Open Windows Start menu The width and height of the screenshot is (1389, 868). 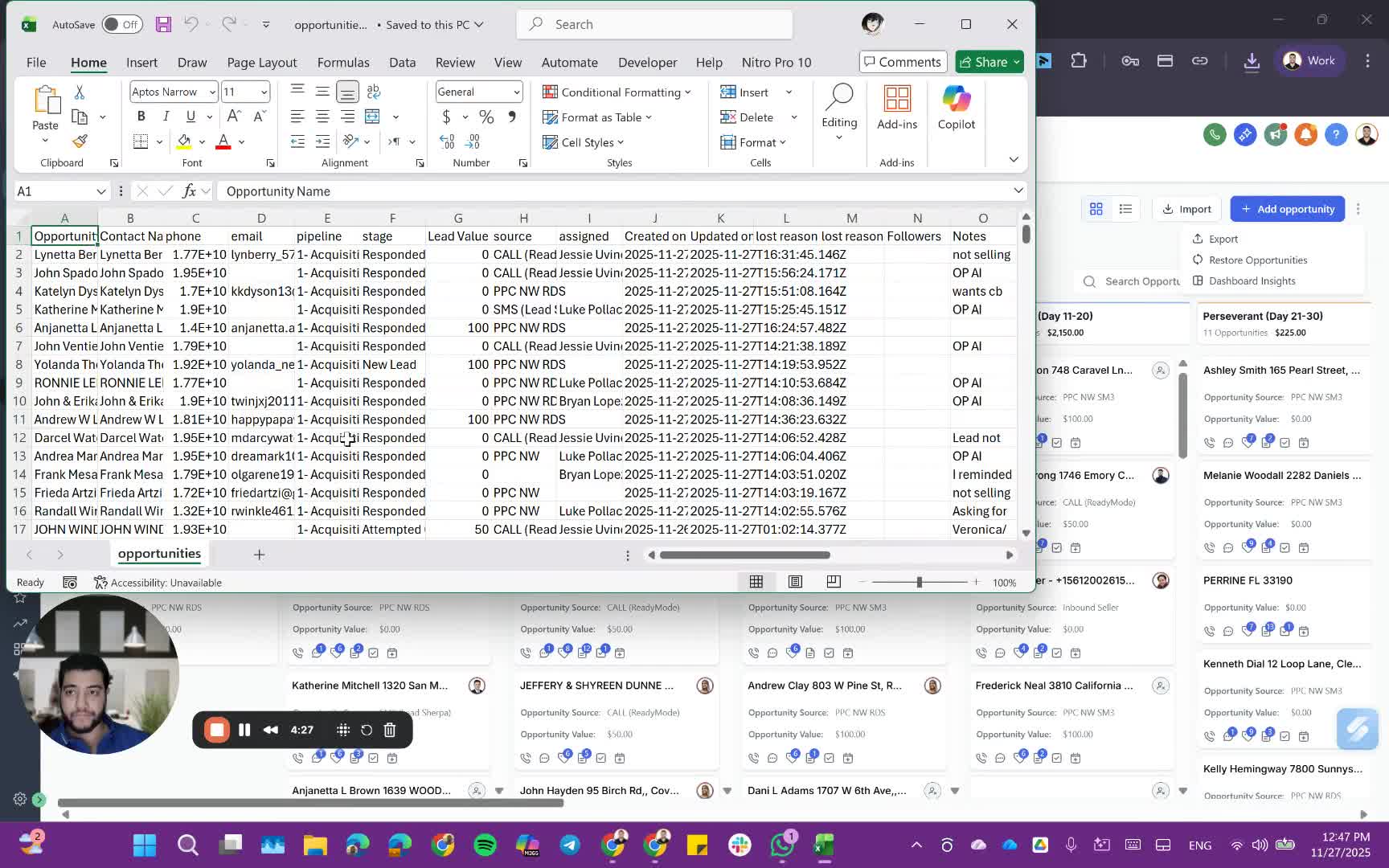(145, 845)
